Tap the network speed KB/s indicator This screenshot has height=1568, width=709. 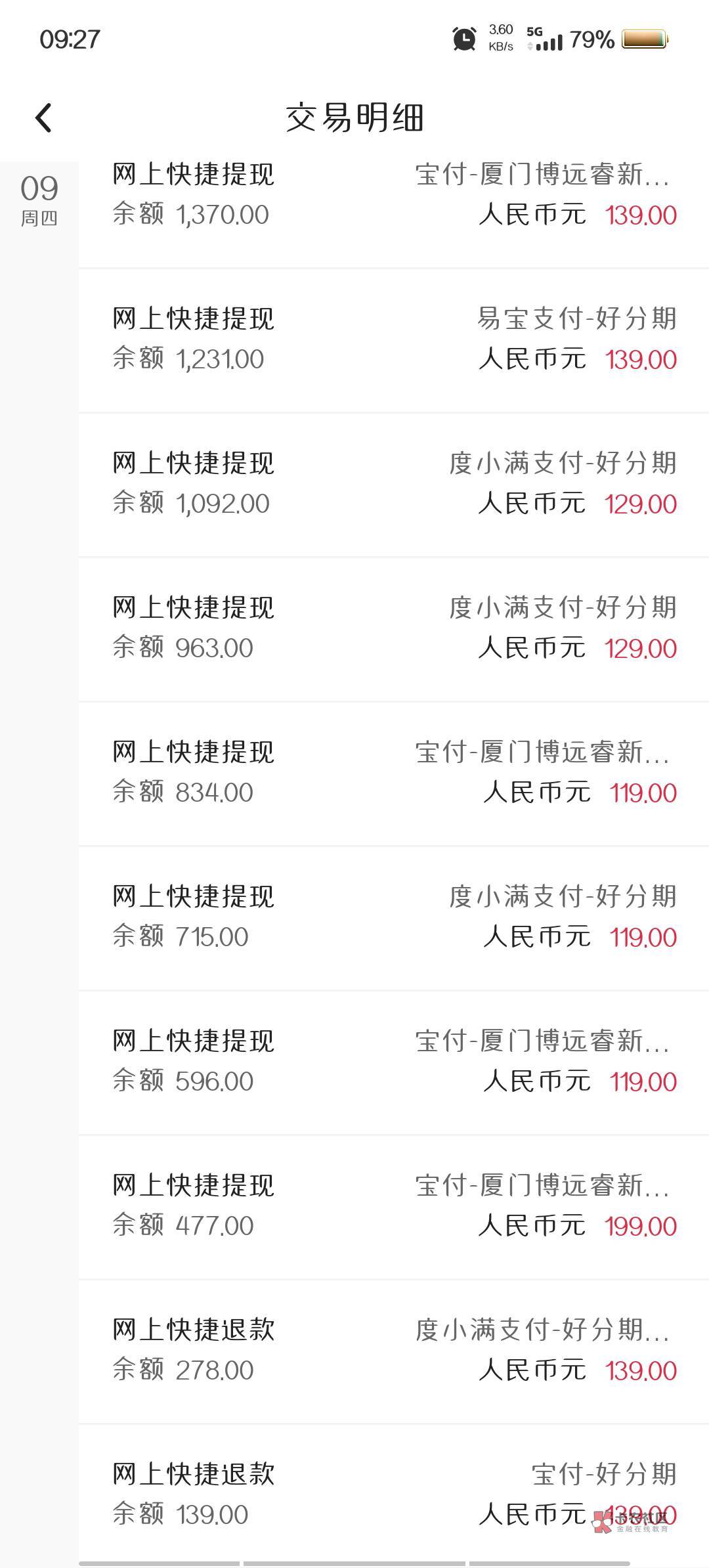click(x=501, y=38)
